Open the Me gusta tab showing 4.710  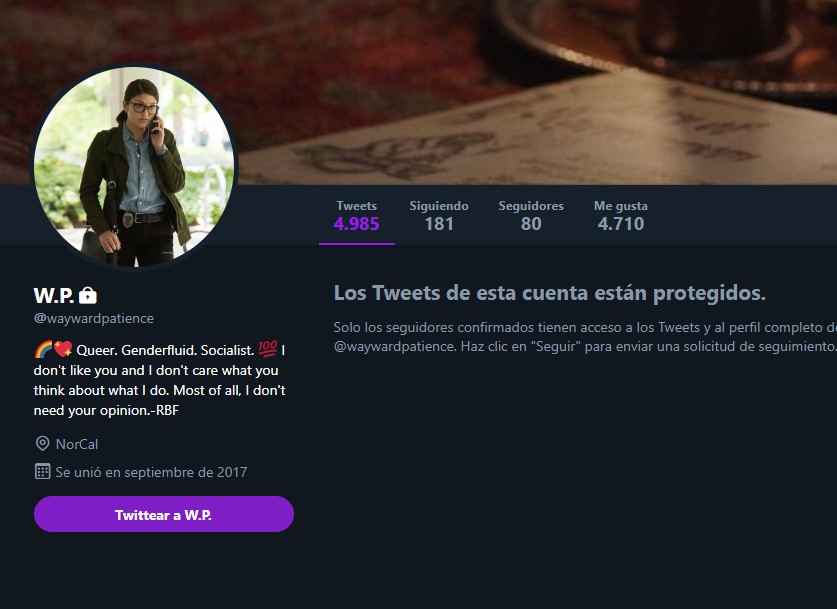coord(621,216)
